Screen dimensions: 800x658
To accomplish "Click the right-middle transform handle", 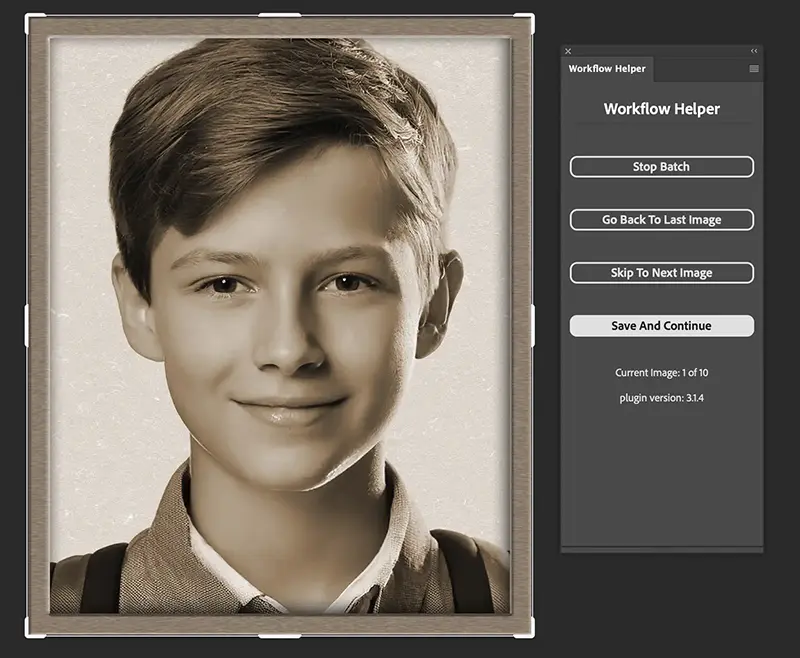I will pyautogui.click(x=533, y=326).
